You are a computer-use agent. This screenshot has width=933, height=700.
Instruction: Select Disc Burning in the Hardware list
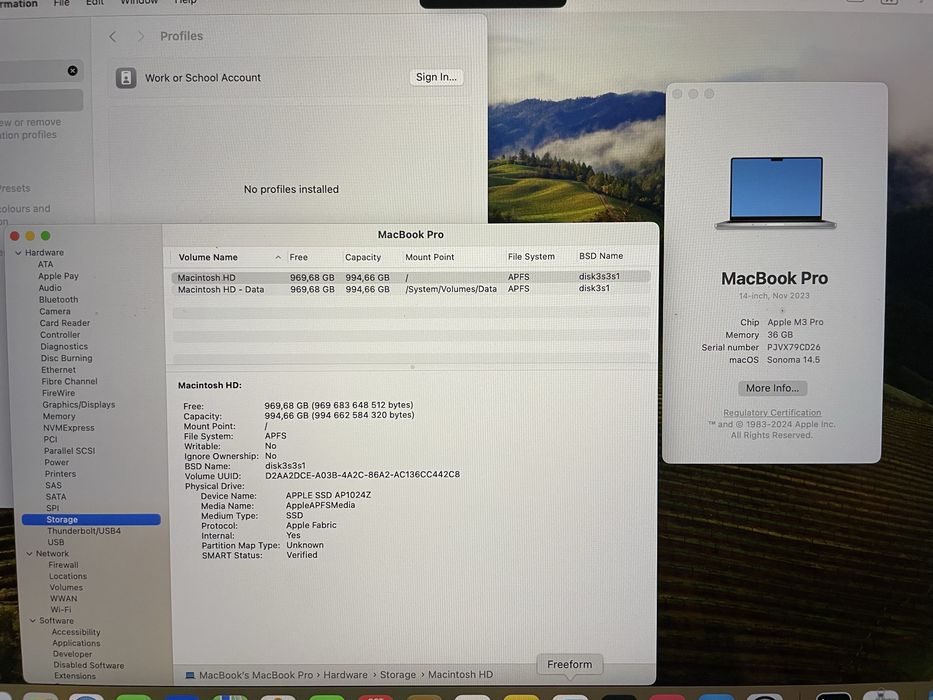pyautogui.click(x=67, y=358)
